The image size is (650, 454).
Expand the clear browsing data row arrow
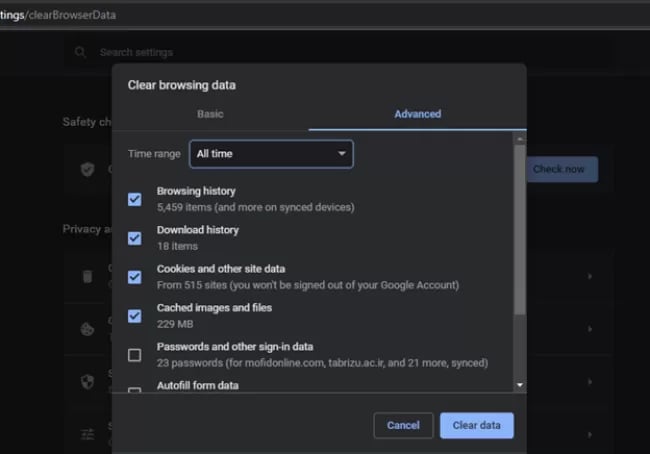click(589, 276)
